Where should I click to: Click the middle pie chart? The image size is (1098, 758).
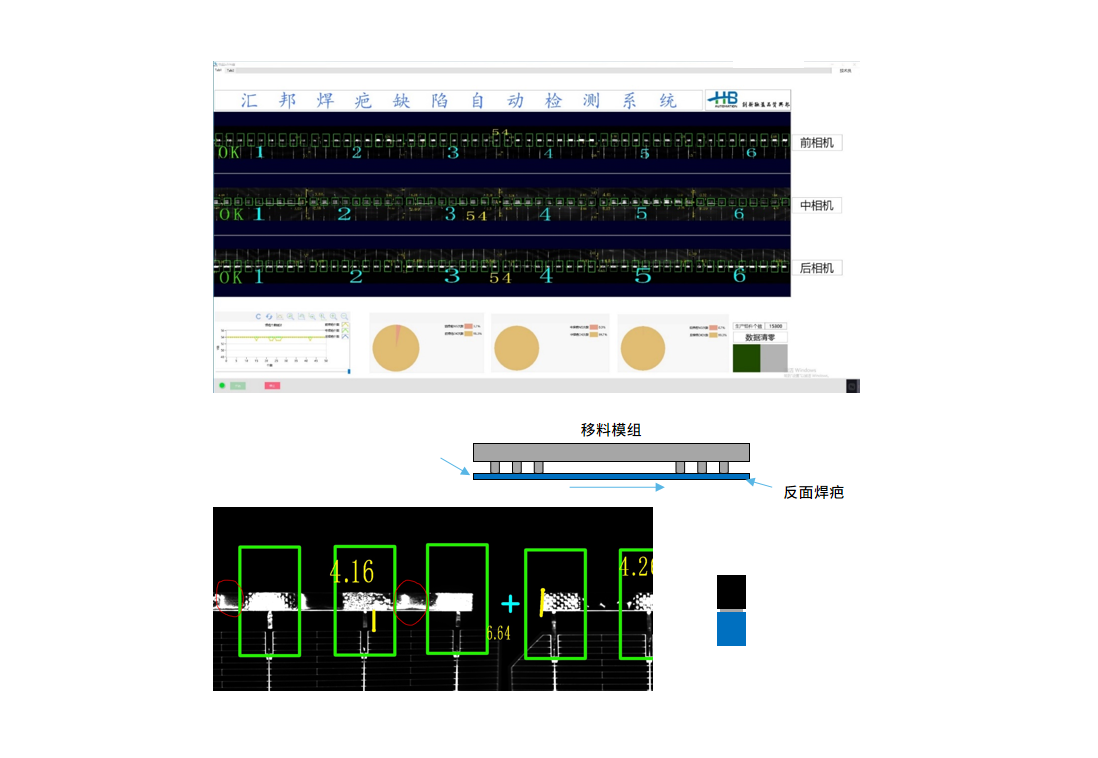517,348
